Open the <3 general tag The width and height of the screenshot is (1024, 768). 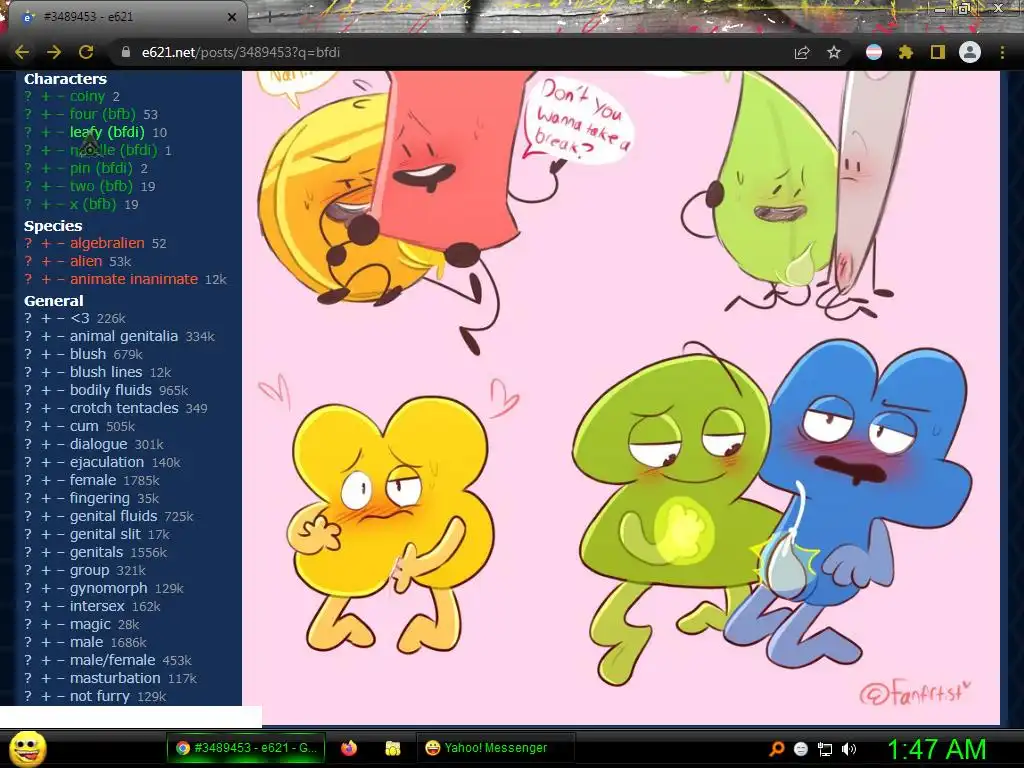point(80,318)
